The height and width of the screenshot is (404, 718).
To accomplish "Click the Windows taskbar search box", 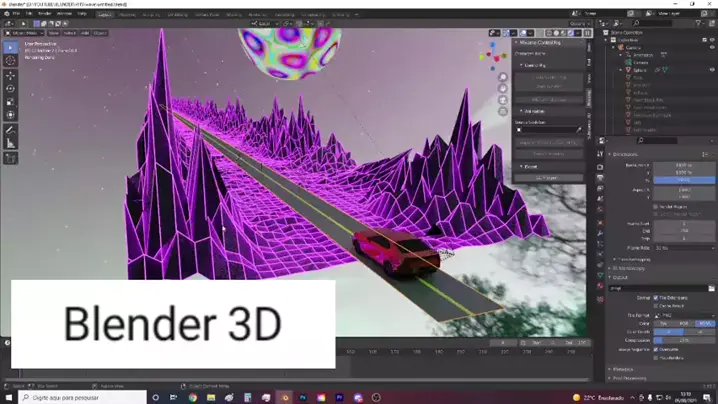I will tap(82, 398).
